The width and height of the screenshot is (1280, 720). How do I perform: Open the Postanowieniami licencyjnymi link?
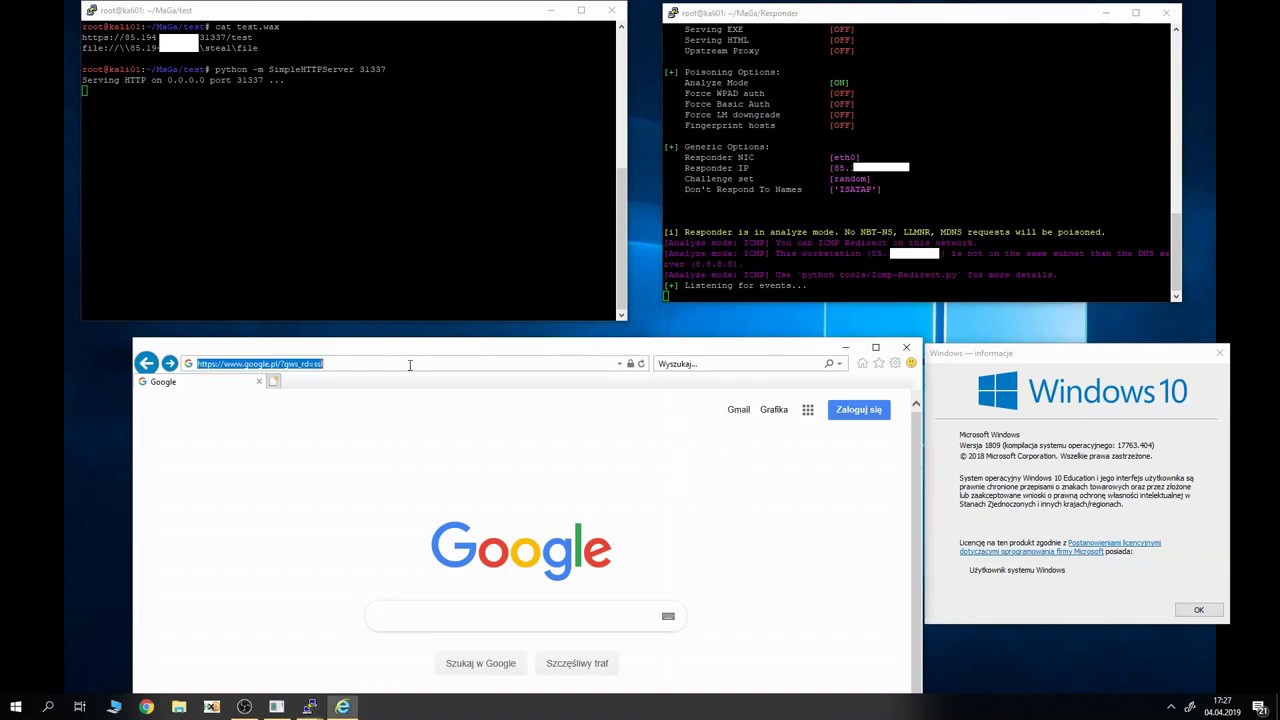(x=1114, y=543)
